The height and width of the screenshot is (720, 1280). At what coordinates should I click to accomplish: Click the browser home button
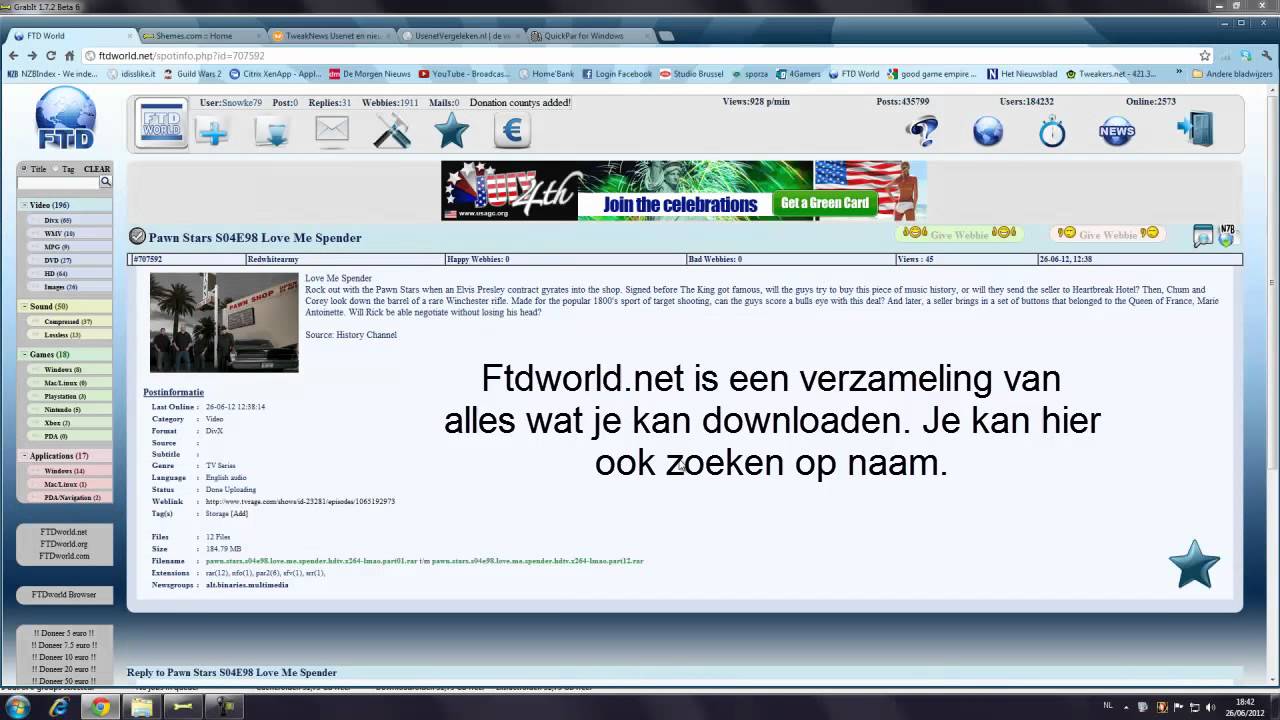point(69,56)
